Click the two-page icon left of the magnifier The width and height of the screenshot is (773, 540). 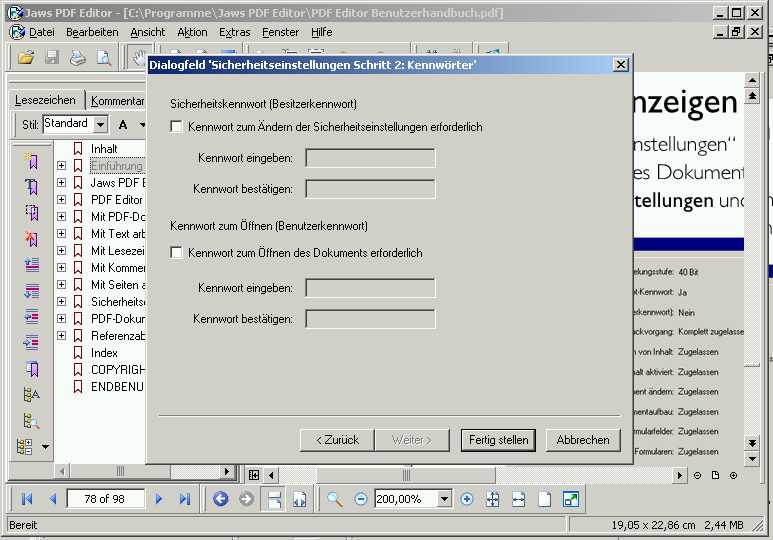click(x=299, y=499)
